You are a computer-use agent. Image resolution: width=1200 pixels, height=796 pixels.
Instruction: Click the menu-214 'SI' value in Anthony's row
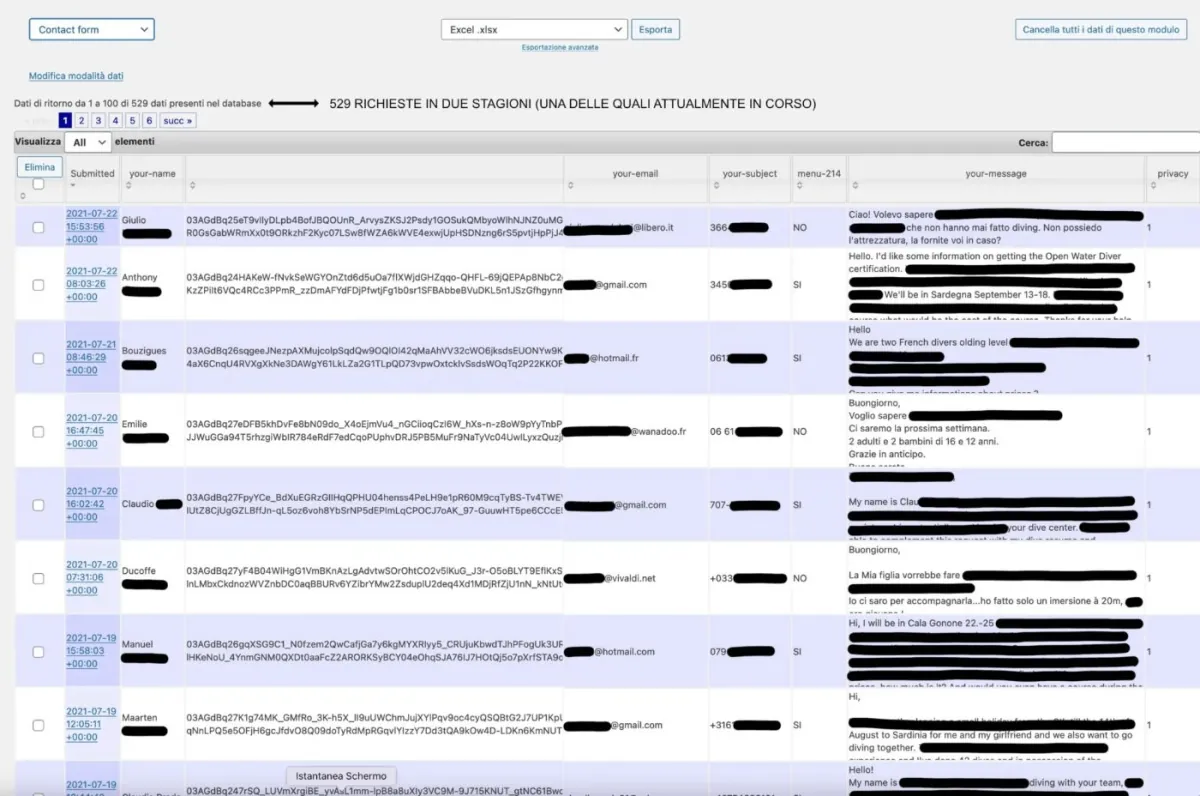(798, 285)
